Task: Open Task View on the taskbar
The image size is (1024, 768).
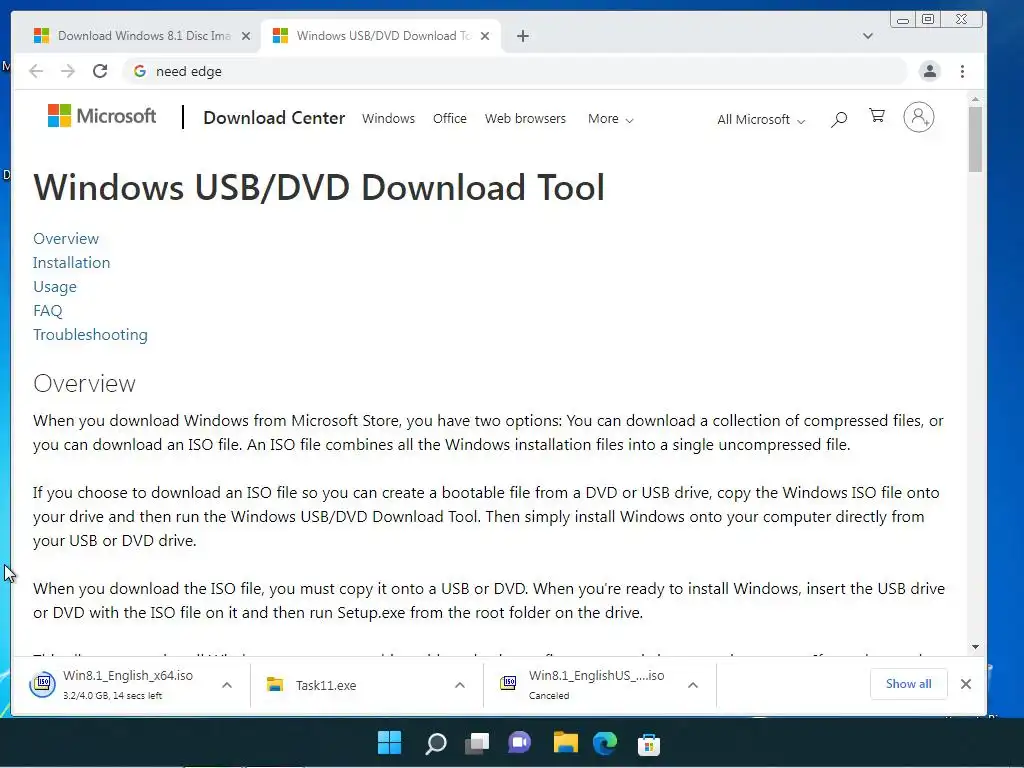Action: tap(477, 743)
